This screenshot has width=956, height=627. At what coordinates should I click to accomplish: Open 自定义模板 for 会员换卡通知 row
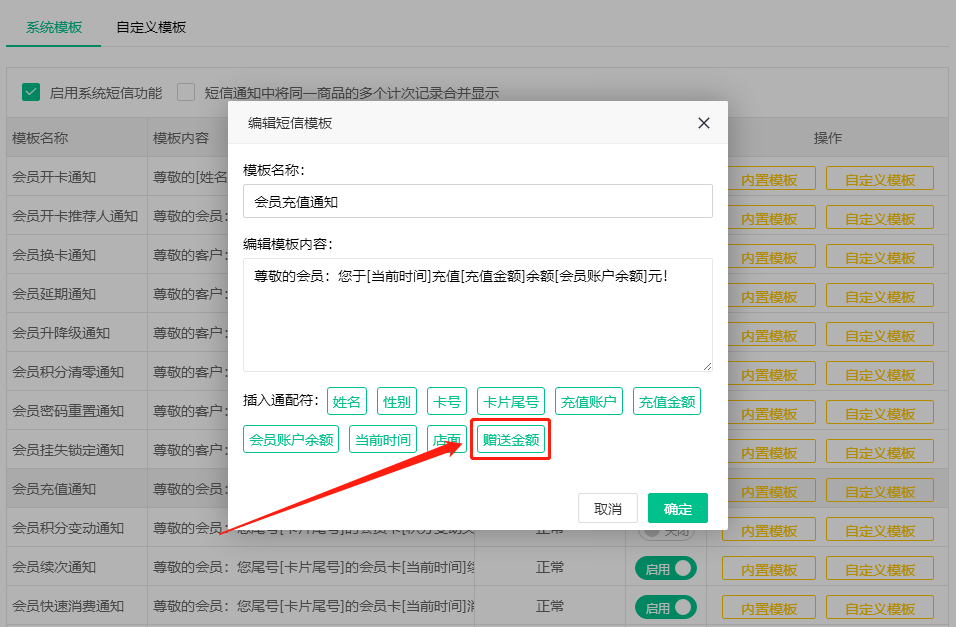[x=880, y=257]
